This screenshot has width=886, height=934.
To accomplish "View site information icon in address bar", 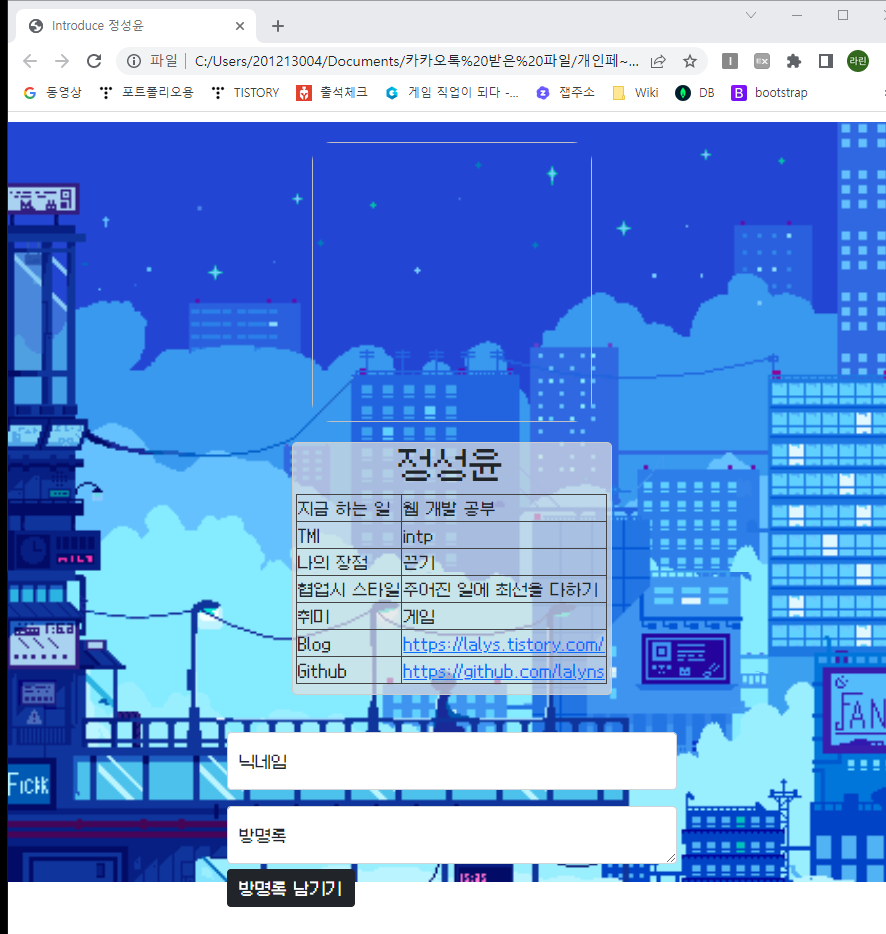I will click(134, 61).
